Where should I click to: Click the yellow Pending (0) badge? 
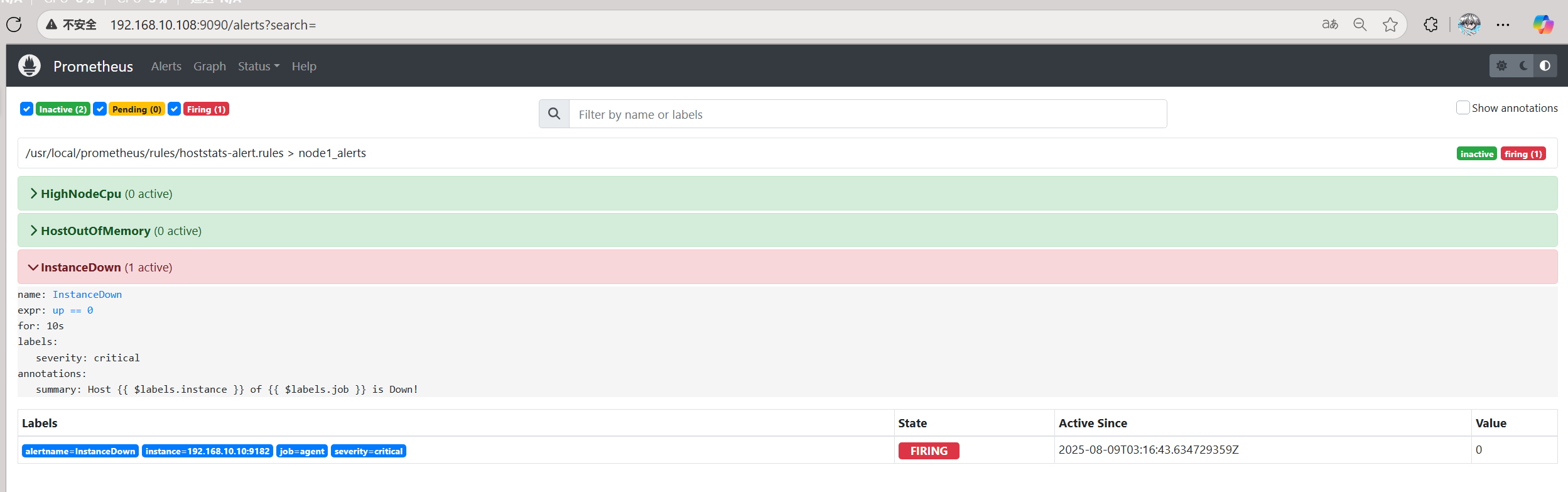point(137,109)
